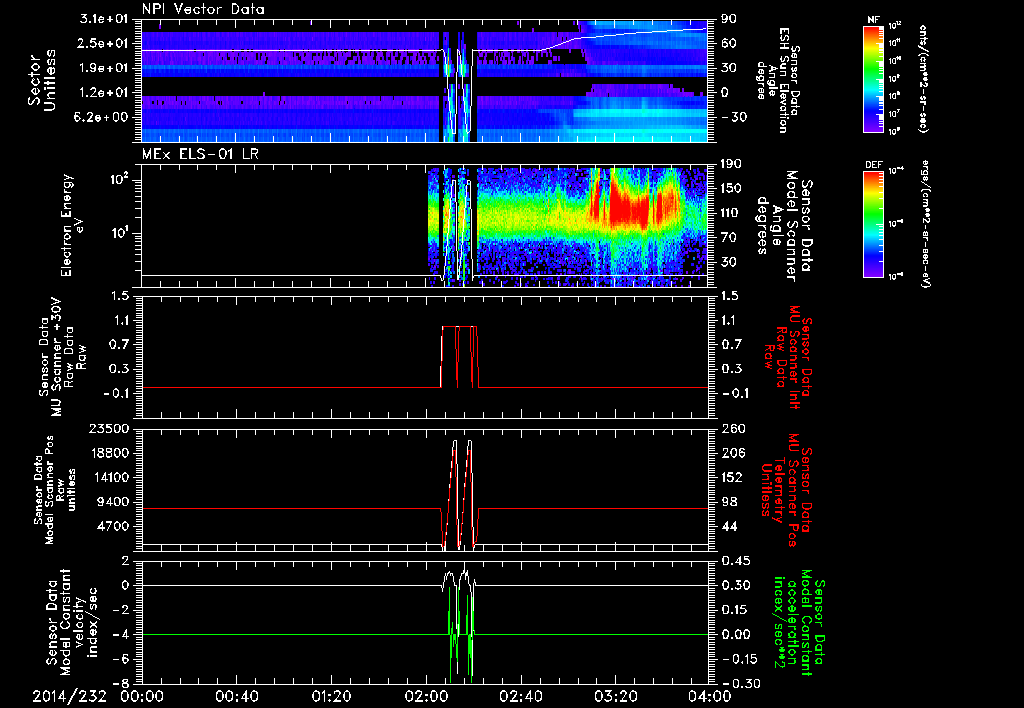Click the '2014/232' date label
This screenshot has height=708, width=1024.
click(69, 697)
